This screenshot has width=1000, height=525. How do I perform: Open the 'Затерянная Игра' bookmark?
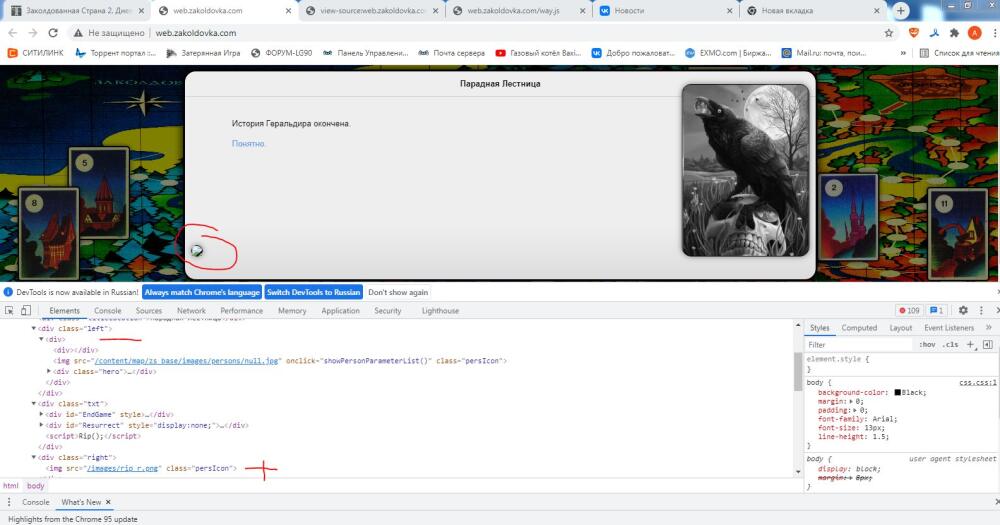pyautogui.click(x=203, y=53)
